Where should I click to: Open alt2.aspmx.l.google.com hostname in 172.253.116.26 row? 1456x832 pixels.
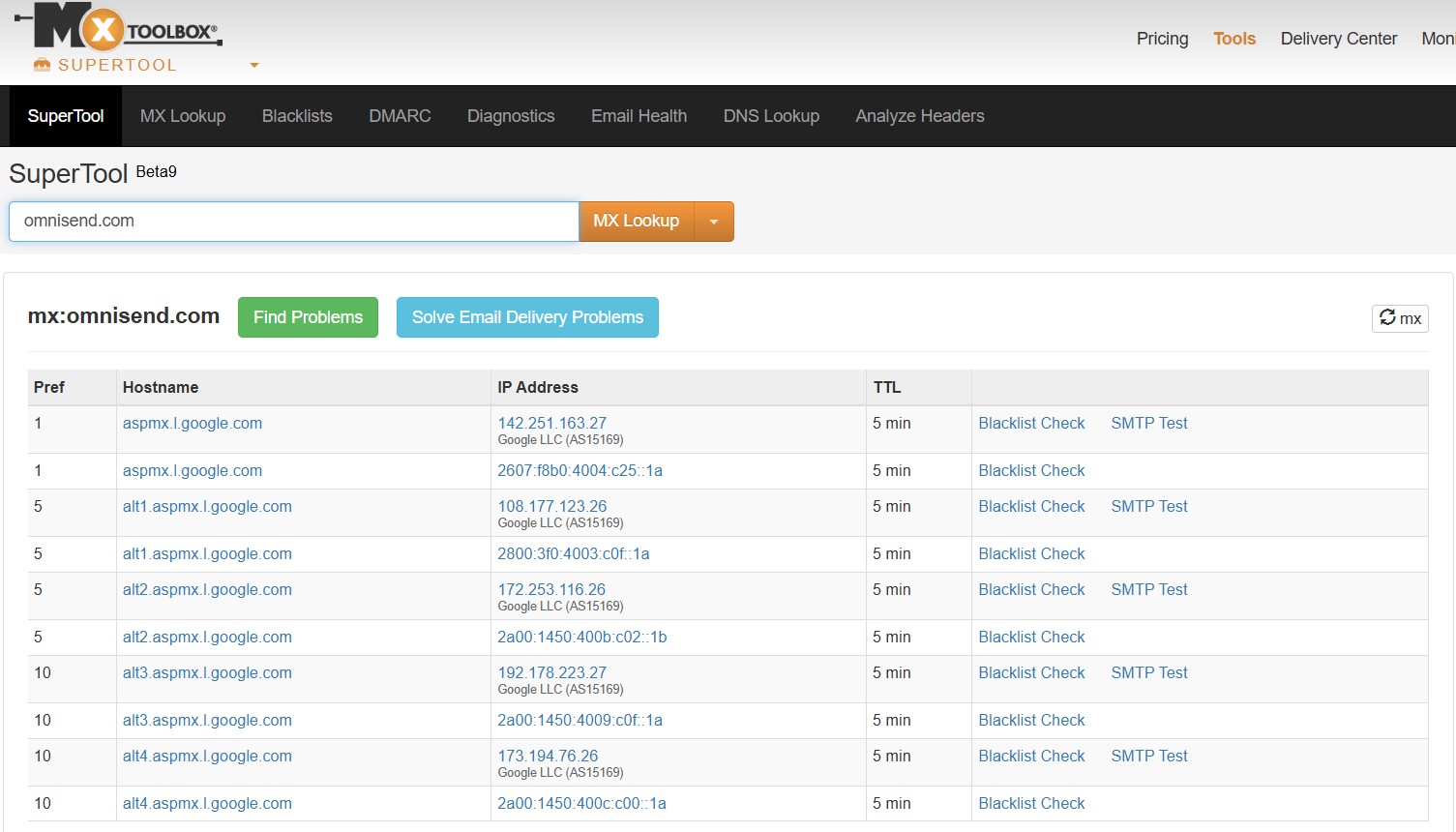click(x=207, y=589)
